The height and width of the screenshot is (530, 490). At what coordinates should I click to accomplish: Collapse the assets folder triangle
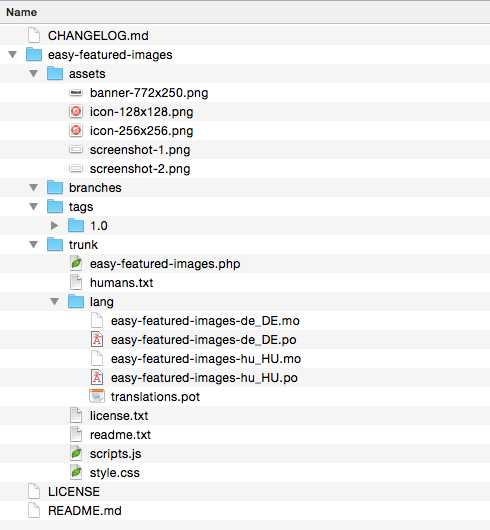pyautogui.click(x=33, y=73)
